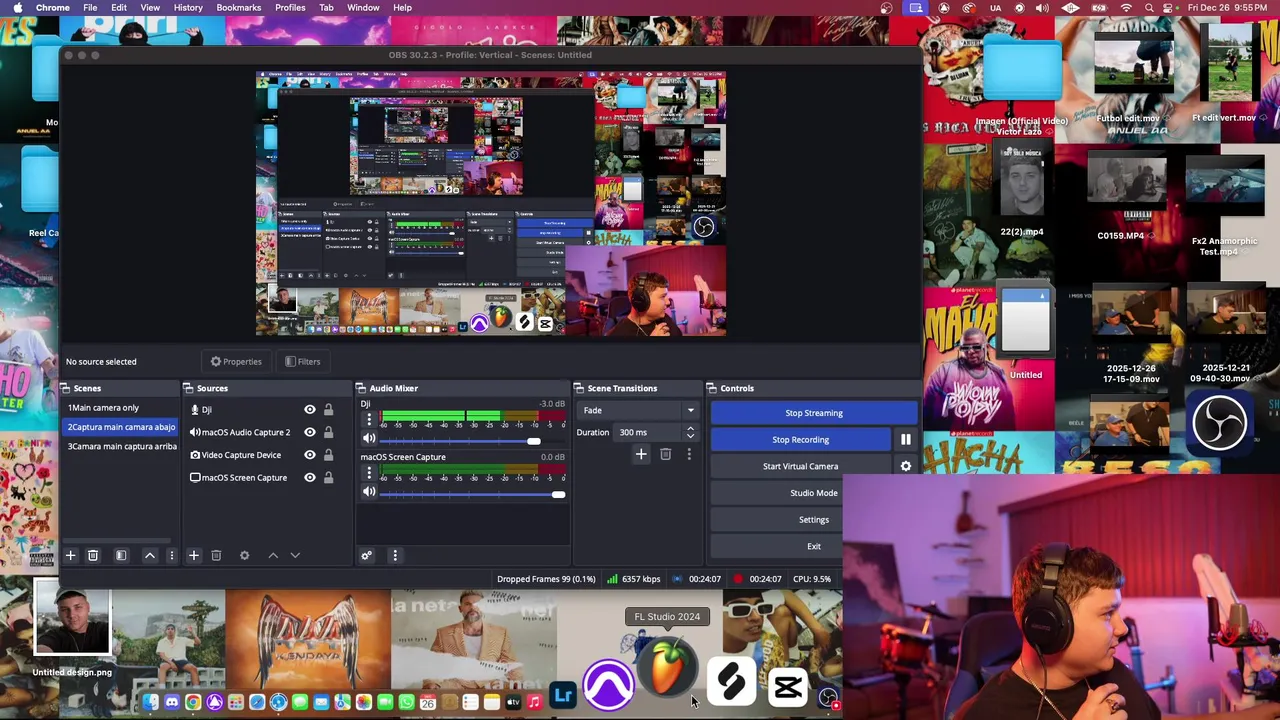Toggle visibility of Dji source
1280x720 pixels.
(310, 410)
